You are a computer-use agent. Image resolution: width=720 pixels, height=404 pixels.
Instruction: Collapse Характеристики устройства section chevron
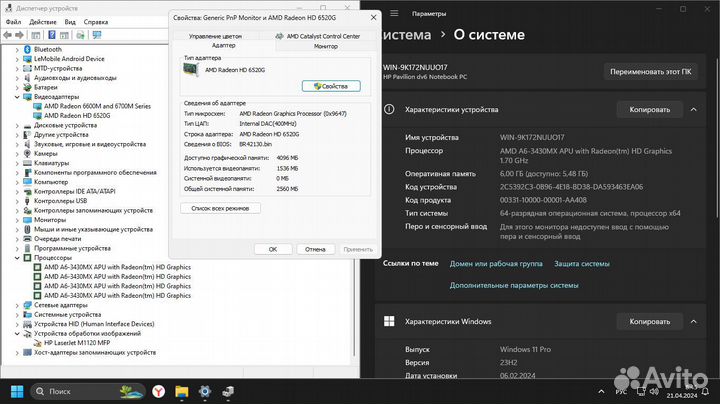point(693,110)
